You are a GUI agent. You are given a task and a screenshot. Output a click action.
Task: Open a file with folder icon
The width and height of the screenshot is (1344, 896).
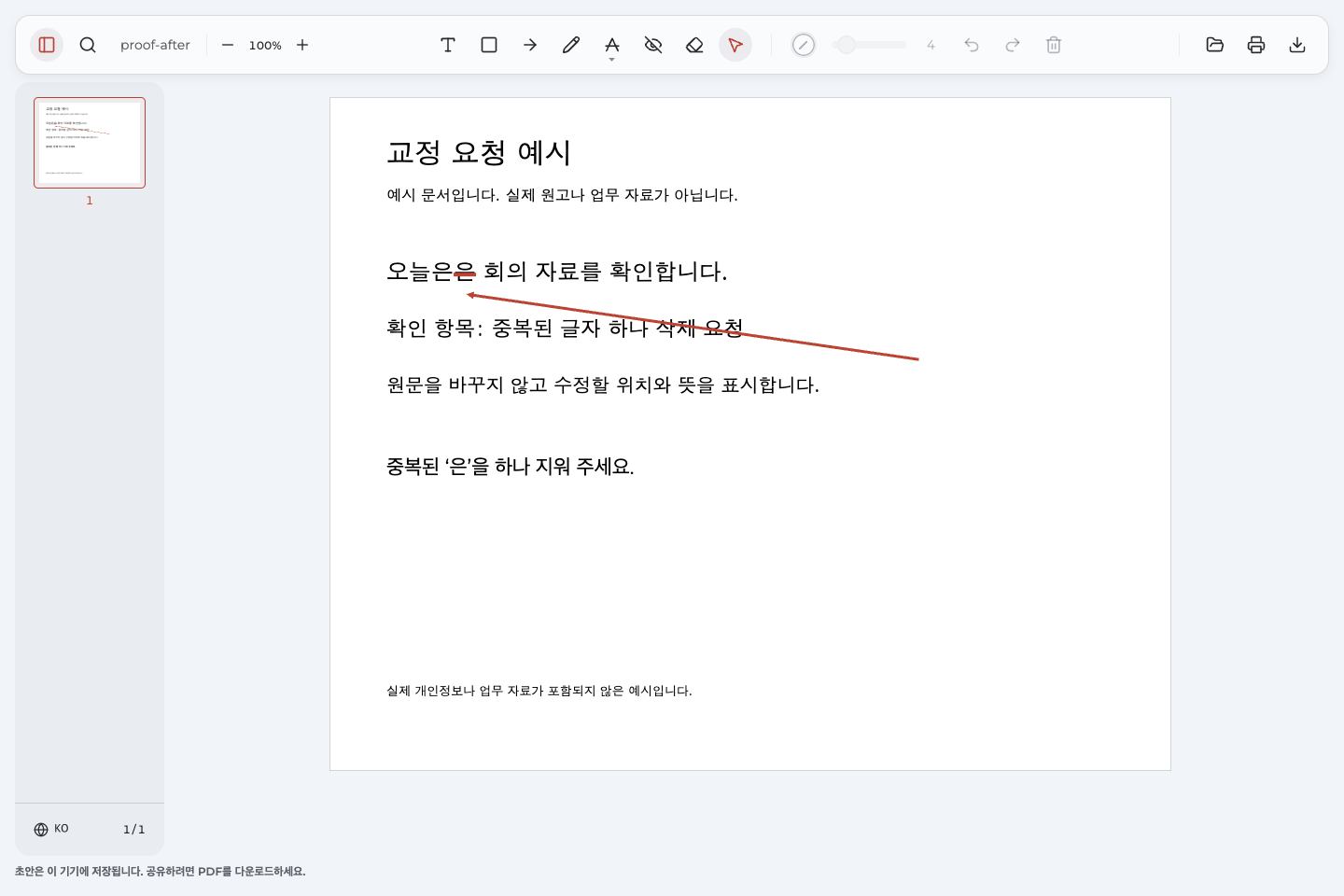point(1215,45)
